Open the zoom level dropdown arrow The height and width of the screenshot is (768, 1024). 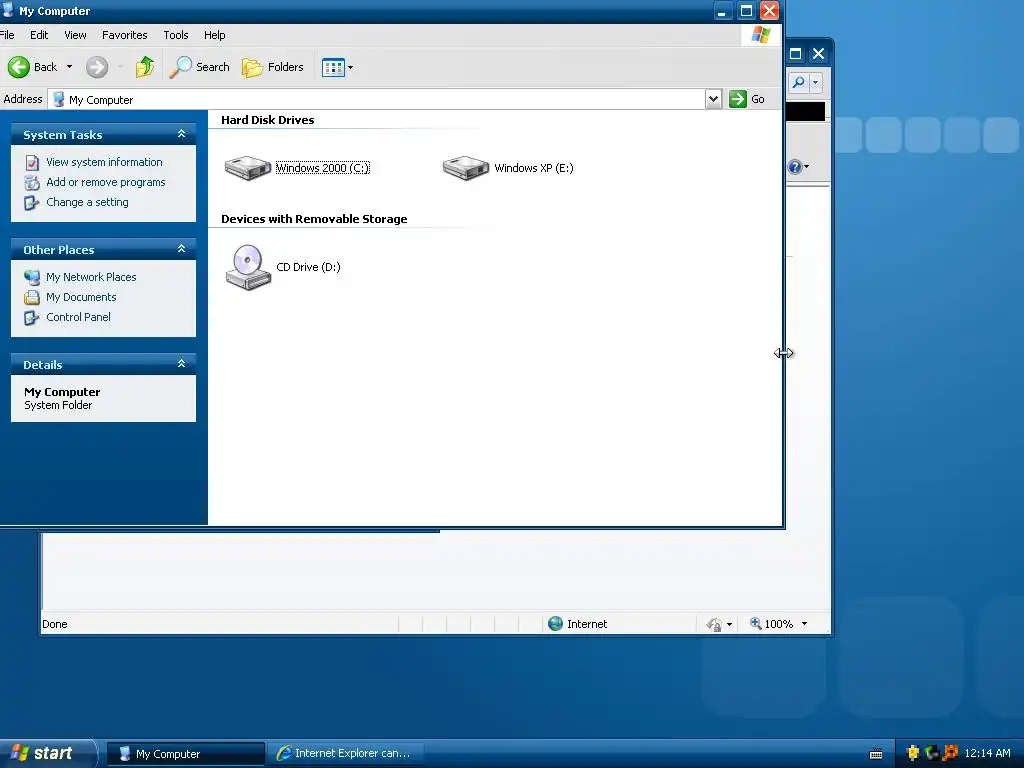point(805,624)
